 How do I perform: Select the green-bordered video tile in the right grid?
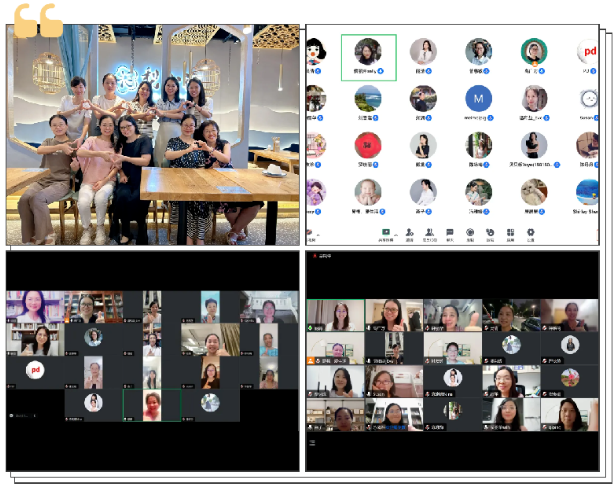click(x=336, y=315)
